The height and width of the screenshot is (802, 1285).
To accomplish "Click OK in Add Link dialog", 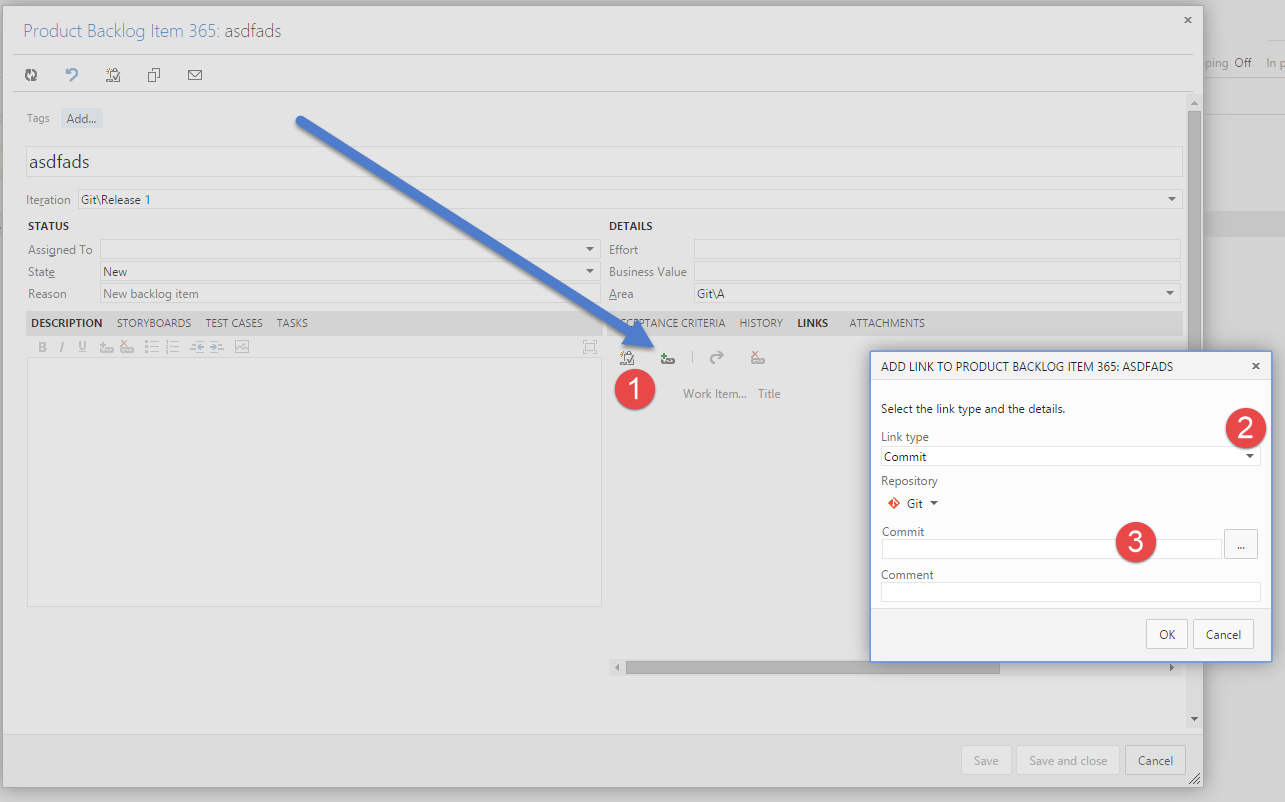I will point(1166,634).
